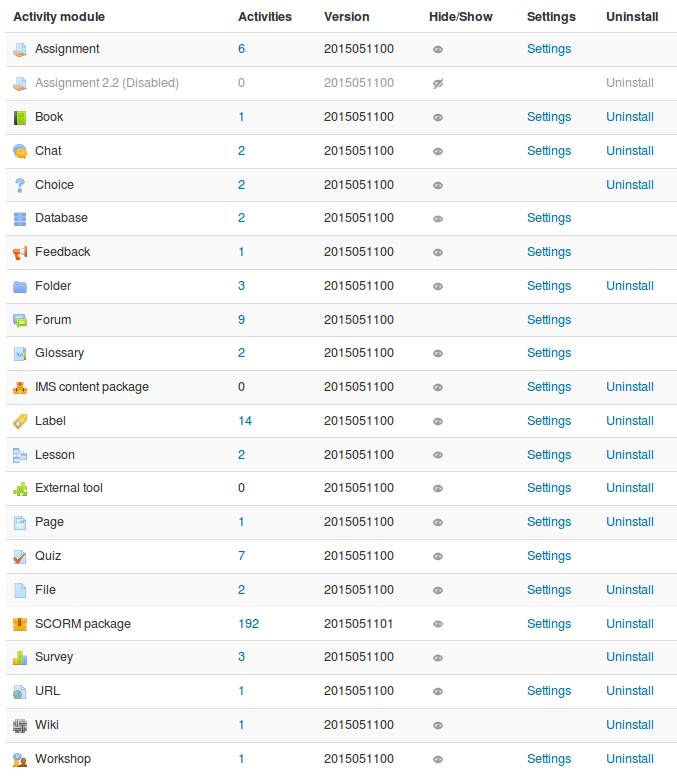This screenshot has width=677, height=779.
Task: Hide the Assignment module with eye icon
Action: point(438,49)
